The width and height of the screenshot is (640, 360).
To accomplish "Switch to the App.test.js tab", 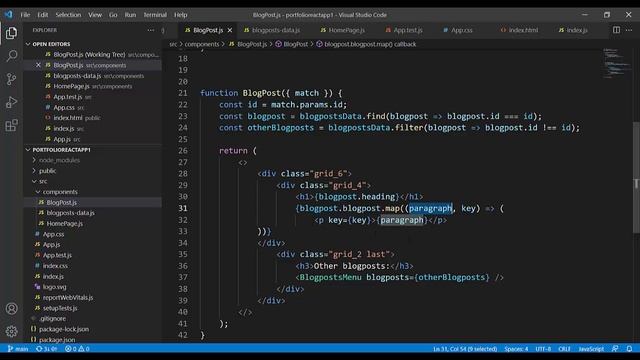I will click(x=404, y=30).
